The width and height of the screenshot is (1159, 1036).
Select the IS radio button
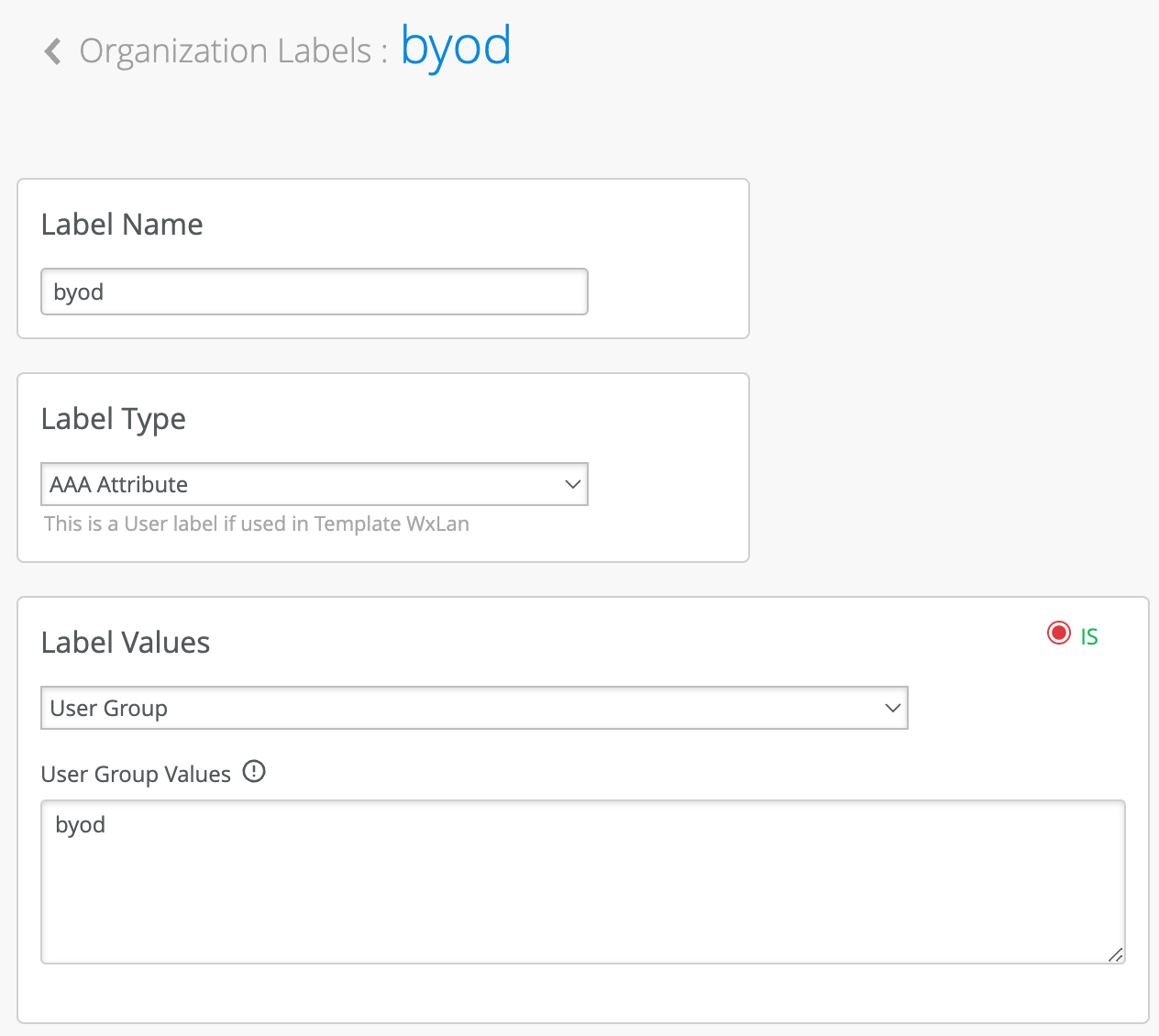[x=1059, y=634]
